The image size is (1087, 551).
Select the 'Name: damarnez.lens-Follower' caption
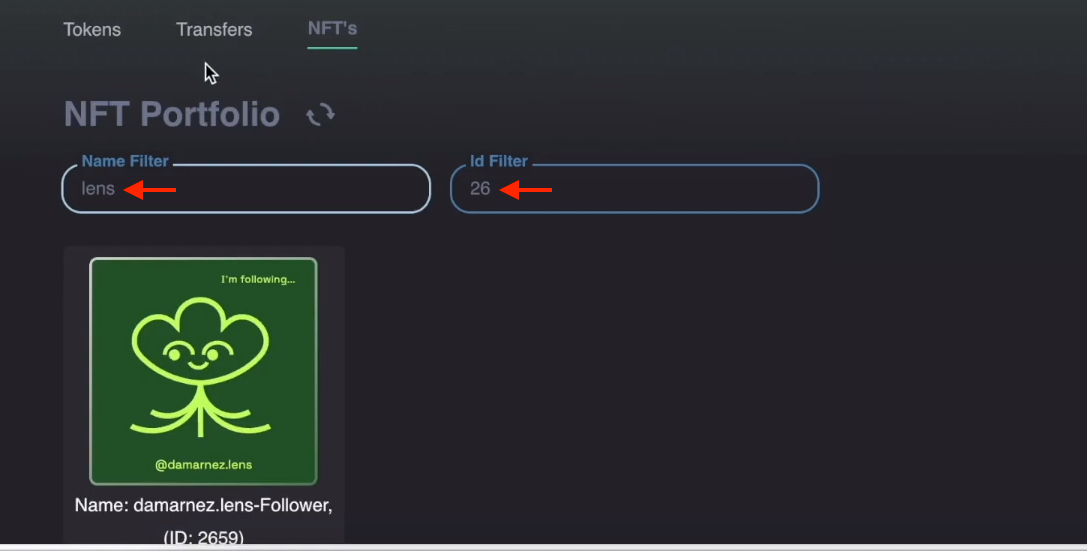tap(203, 505)
